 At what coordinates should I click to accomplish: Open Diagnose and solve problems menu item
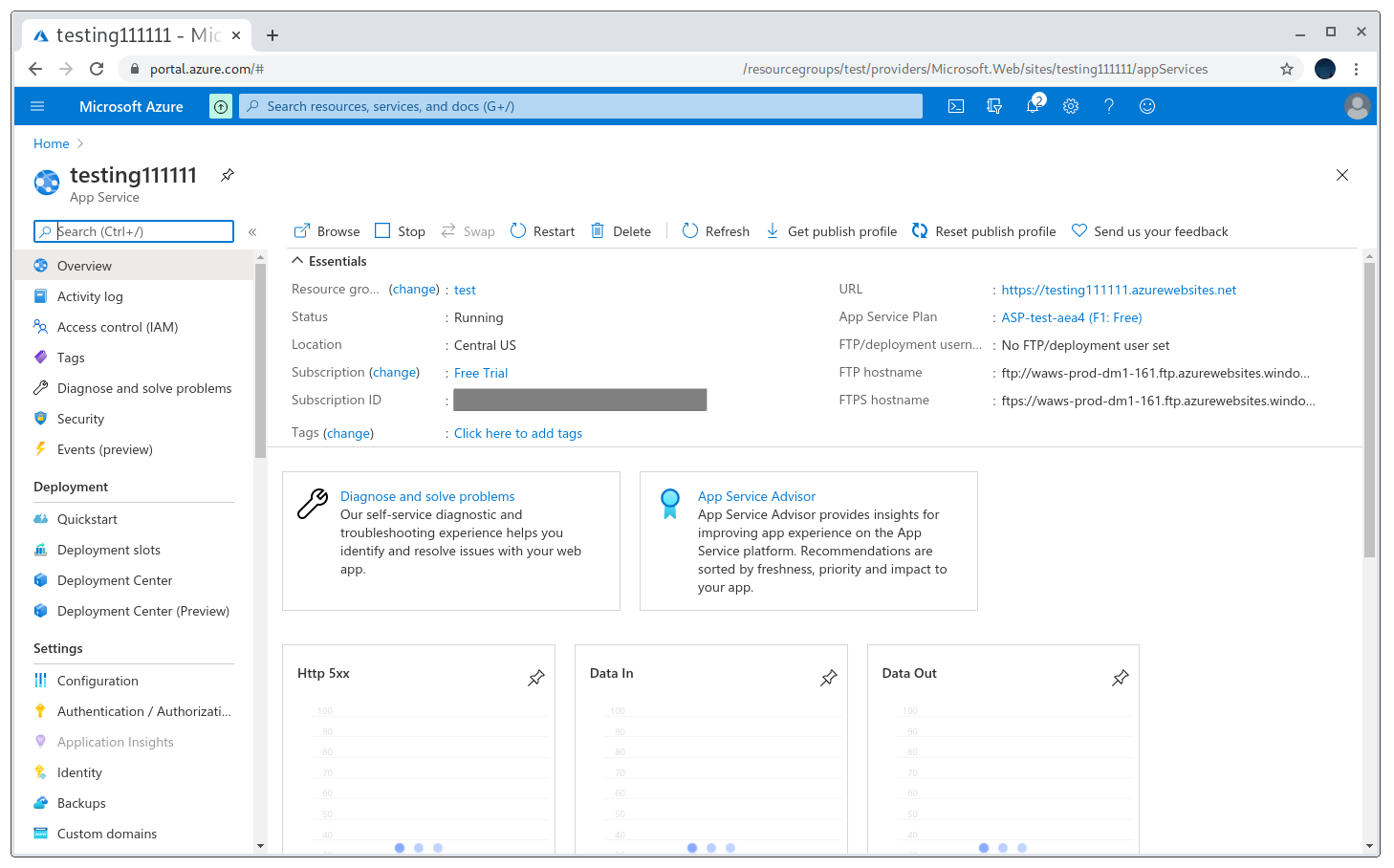(x=134, y=388)
